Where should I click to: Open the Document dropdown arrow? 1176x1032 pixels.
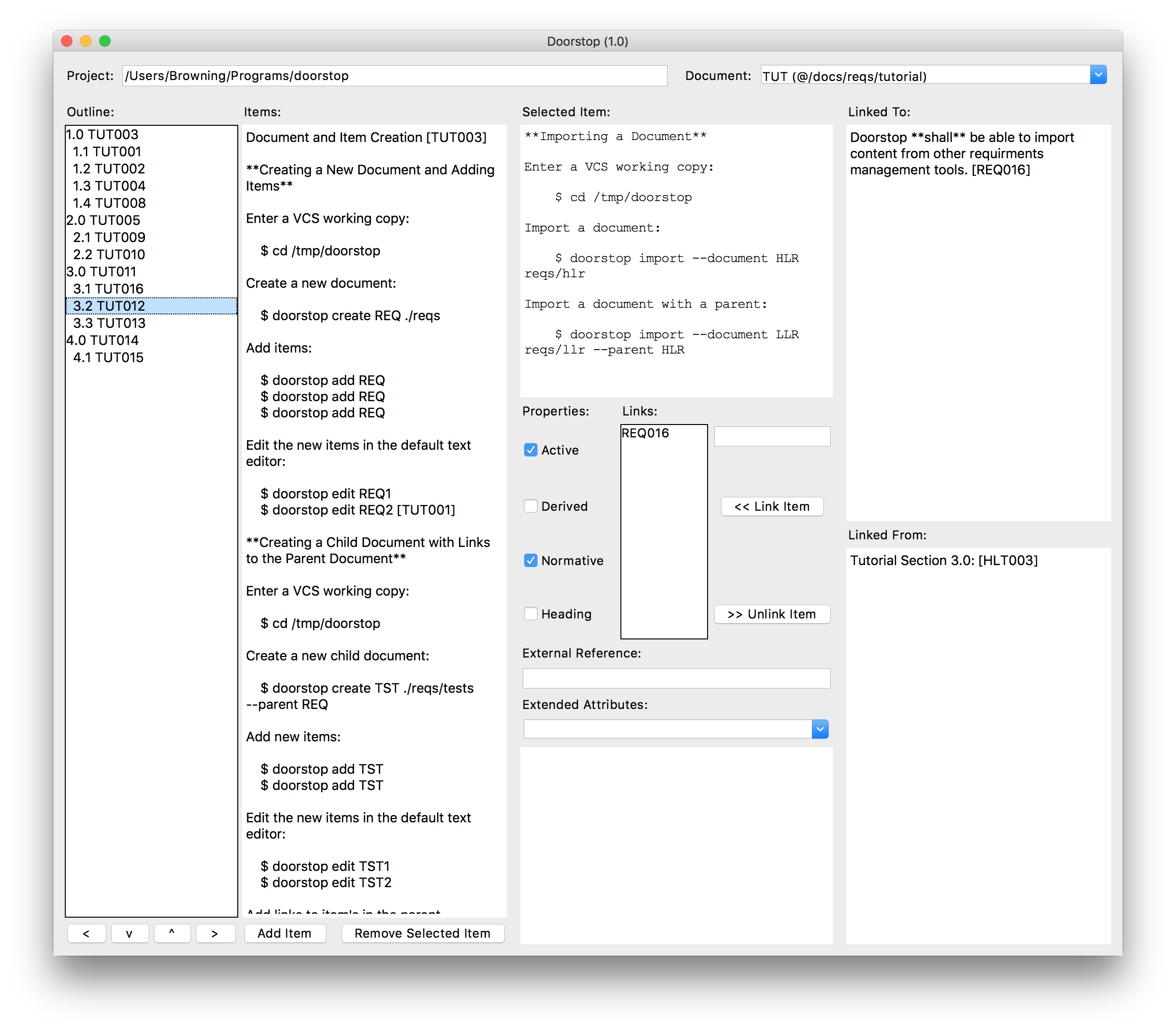point(1098,75)
